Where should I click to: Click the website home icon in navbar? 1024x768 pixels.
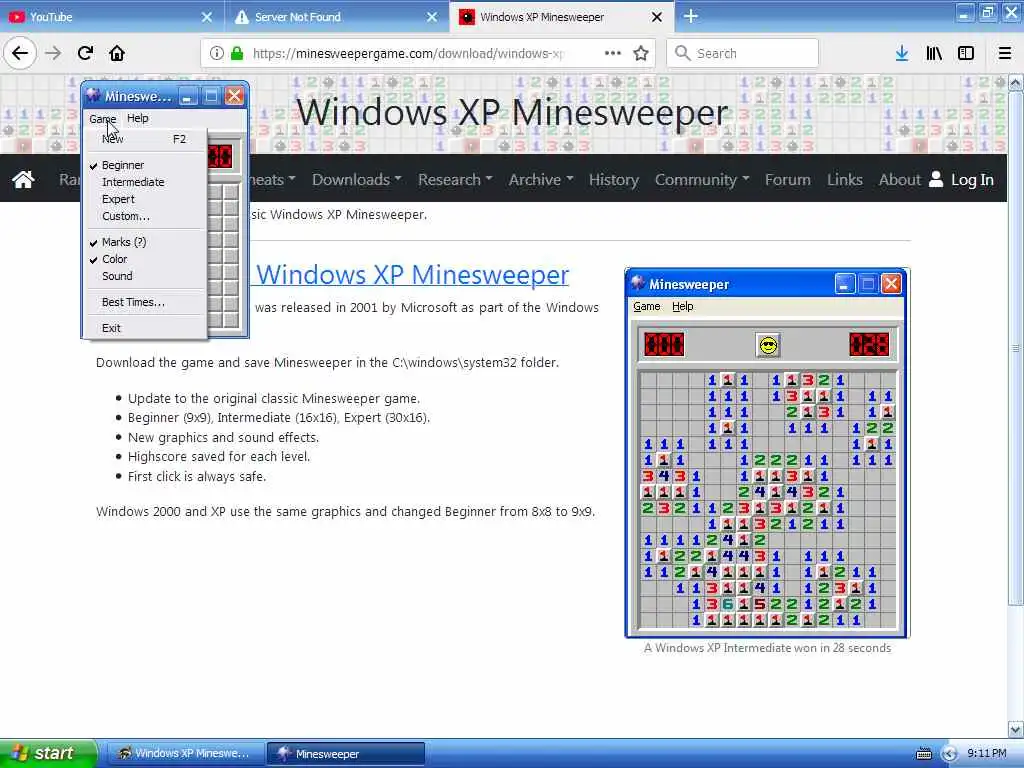click(24, 180)
